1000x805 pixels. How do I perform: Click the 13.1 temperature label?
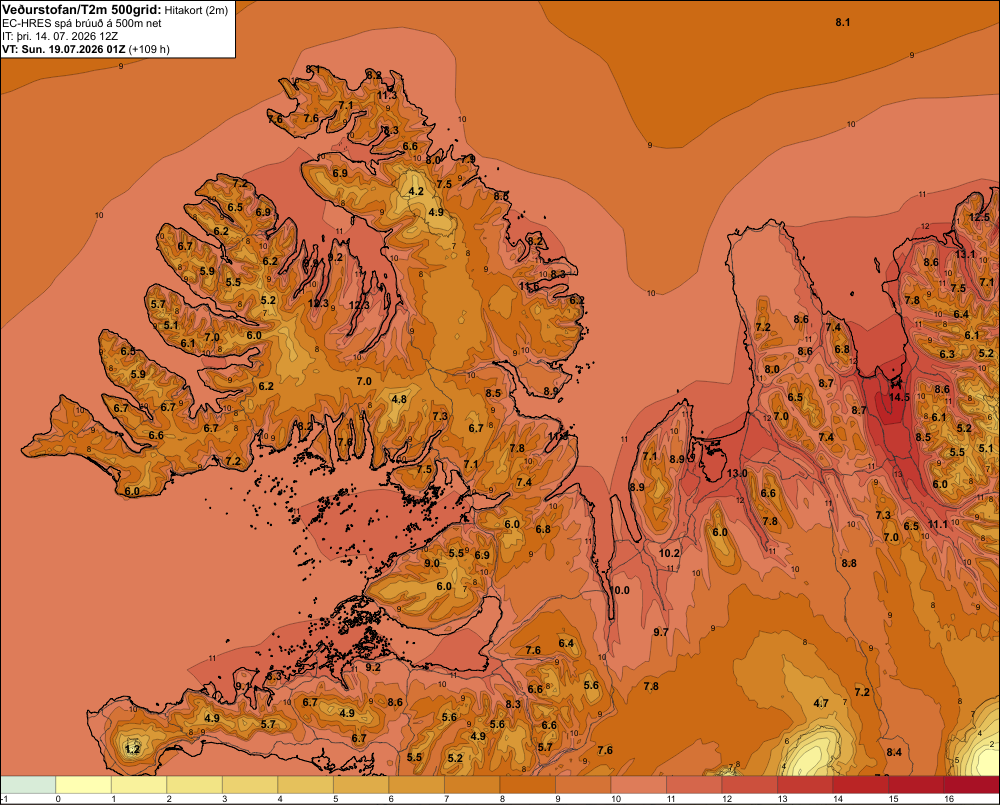point(965,254)
